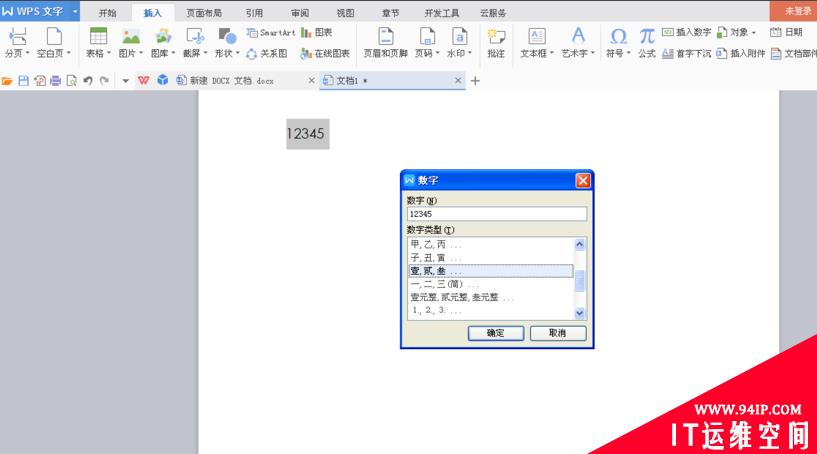
Task: Switch to the 审阅 ribbon tab
Action: click(x=300, y=13)
